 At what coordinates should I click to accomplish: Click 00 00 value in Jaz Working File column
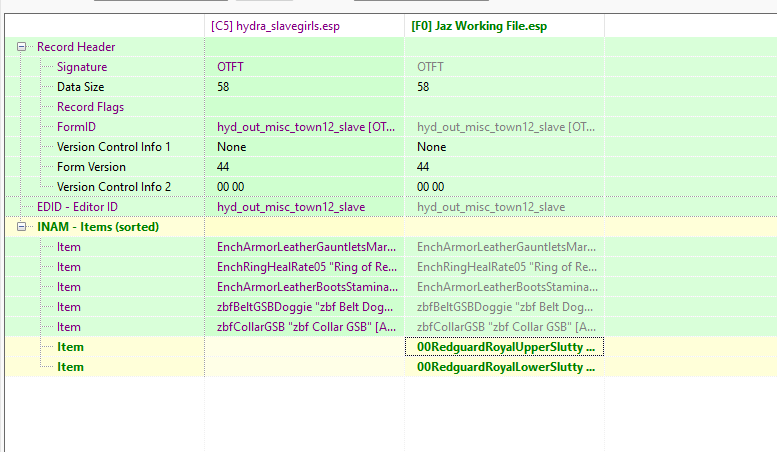pyautogui.click(x=431, y=187)
